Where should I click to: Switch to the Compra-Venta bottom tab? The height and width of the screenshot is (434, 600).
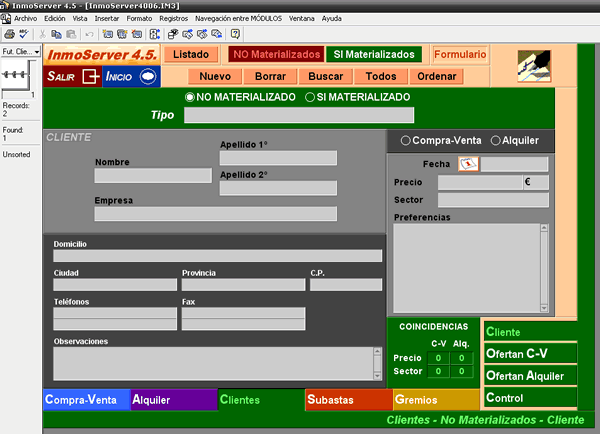click(87, 400)
